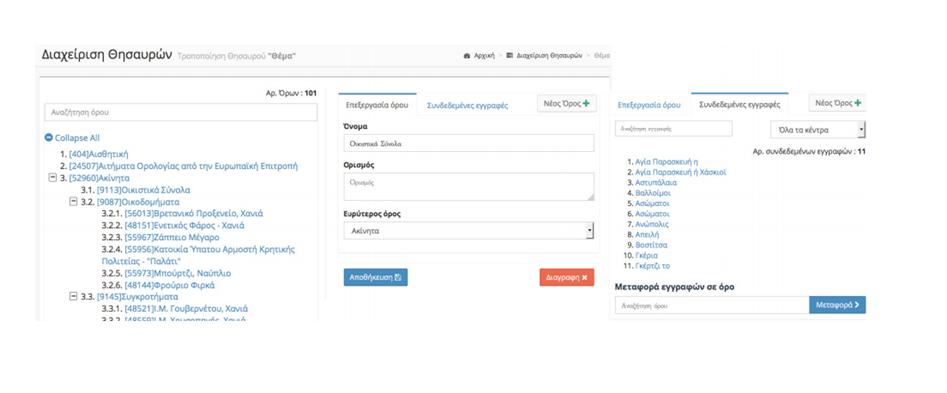Delete the term with Διαγραφή button
The height and width of the screenshot is (393, 947).
pos(567,277)
